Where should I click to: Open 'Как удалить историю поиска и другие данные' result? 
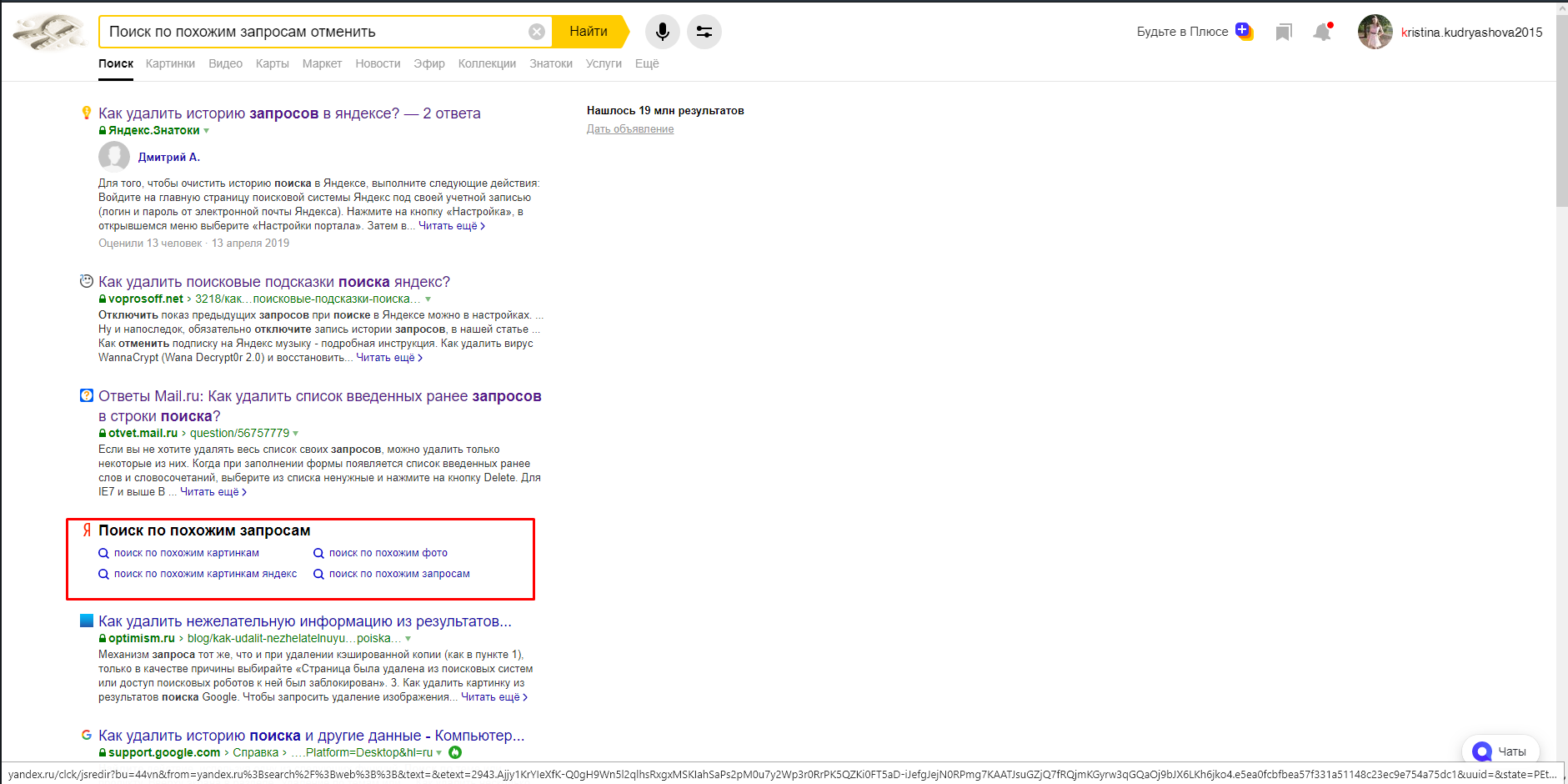point(312,736)
